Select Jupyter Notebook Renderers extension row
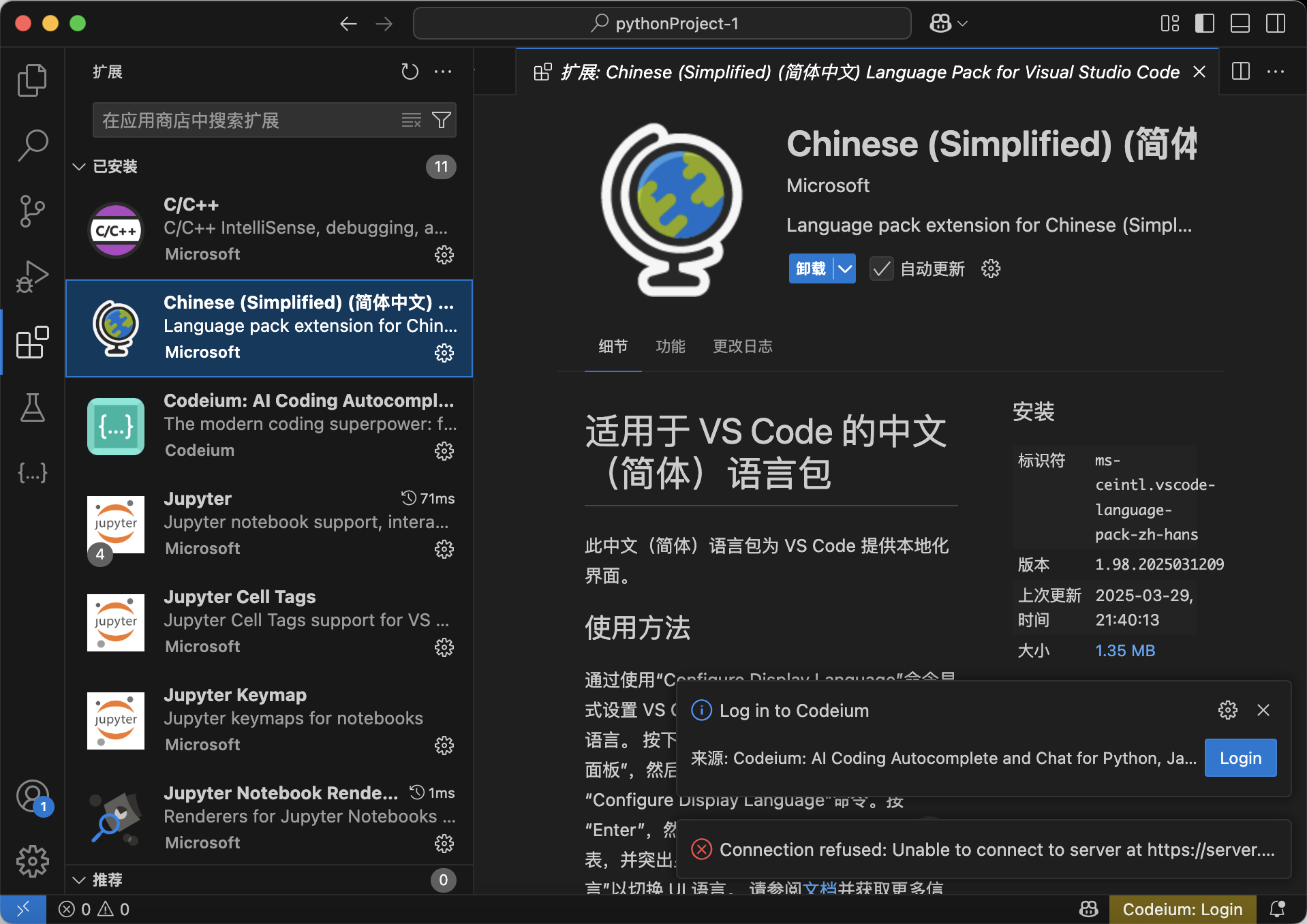1307x924 pixels. coord(269,818)
